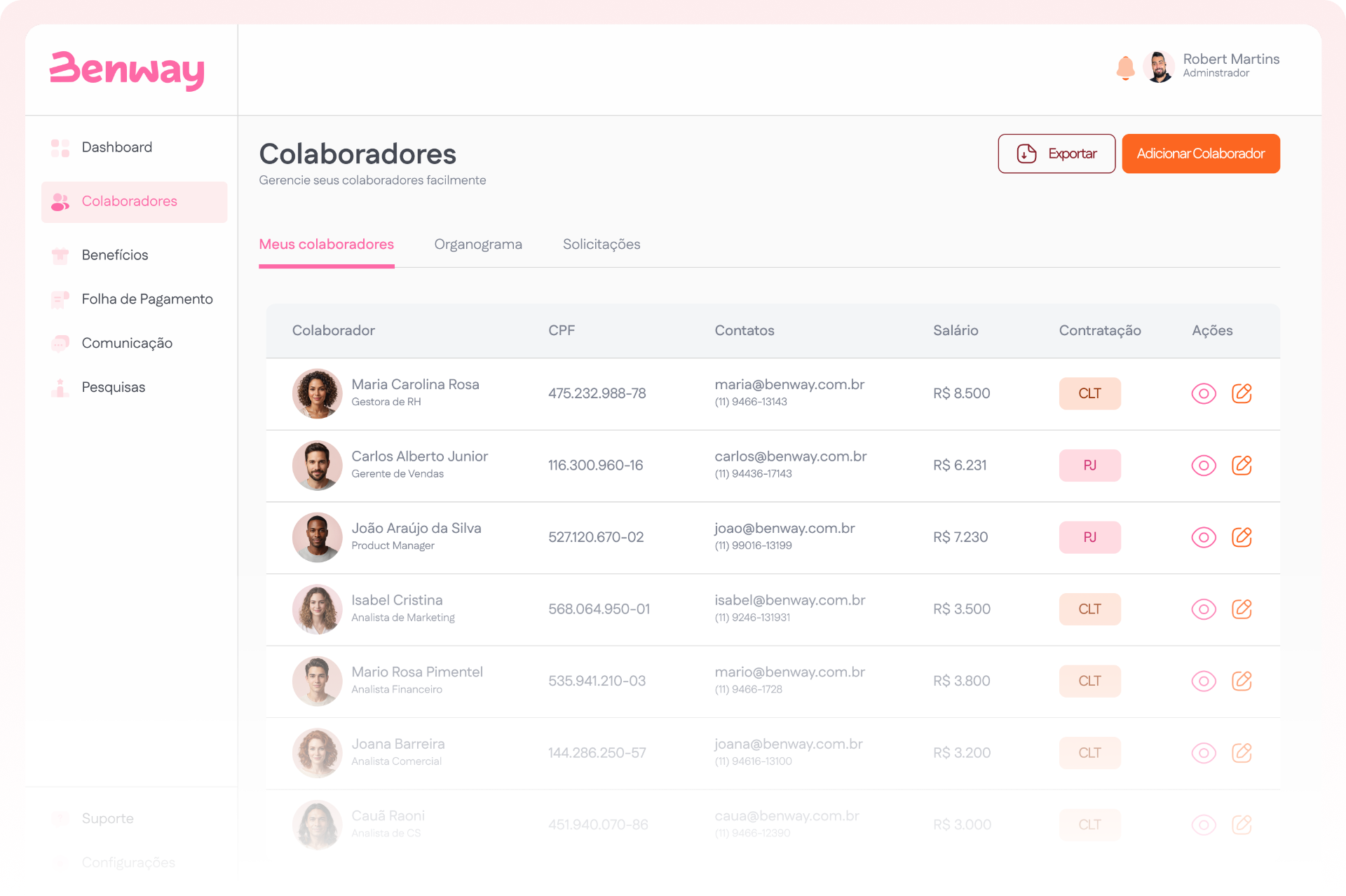Click the PJ tag for Carlos Alberto Junior
Screen dimensions: 1346x896
click(x=1089, y=466)
